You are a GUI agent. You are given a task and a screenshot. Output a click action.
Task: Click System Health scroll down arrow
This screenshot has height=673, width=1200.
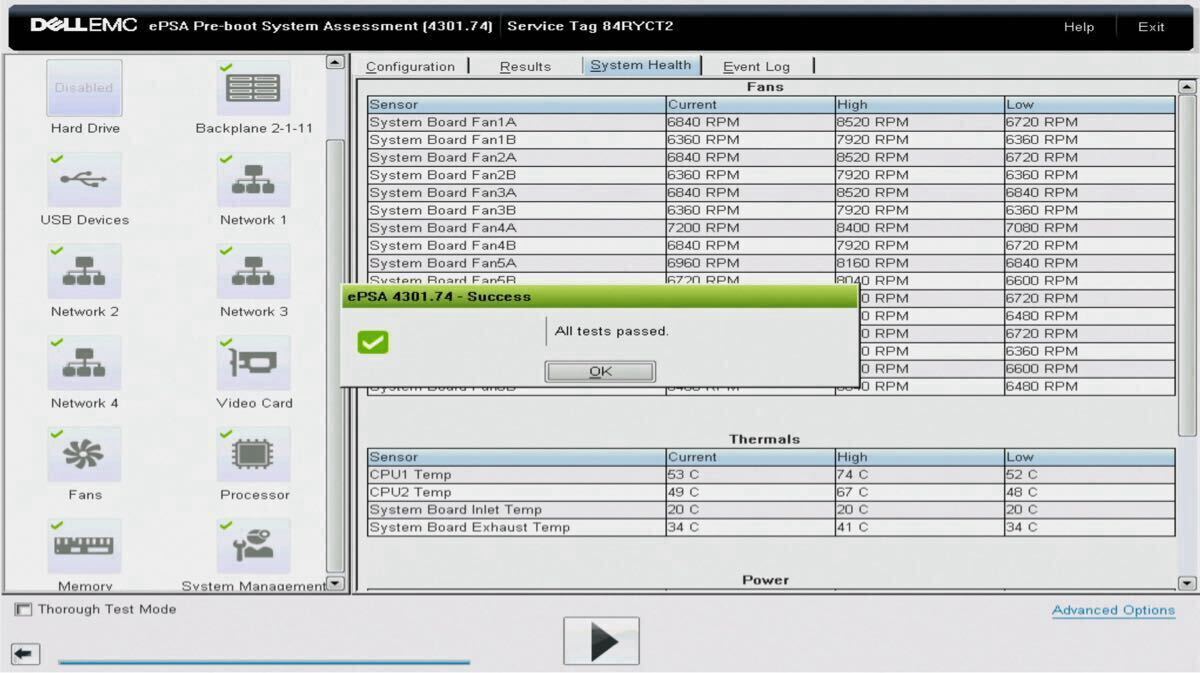pyautogui.click(x=1187, y=583)
